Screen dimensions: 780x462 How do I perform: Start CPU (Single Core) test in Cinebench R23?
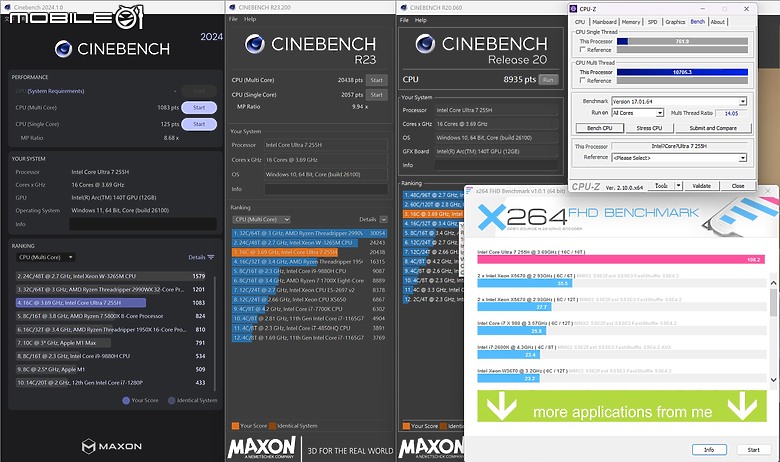point(377,94)
